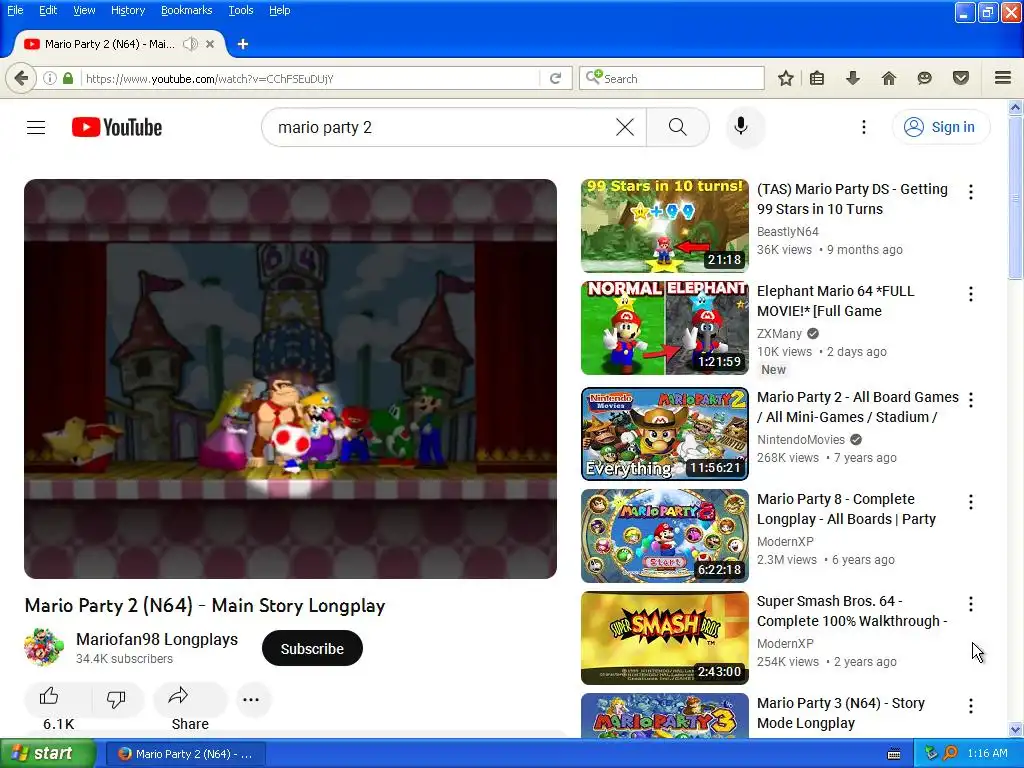Open the Super Smash Bros thumbnail
Screen dimensions: 1024x768
(665, 638)
